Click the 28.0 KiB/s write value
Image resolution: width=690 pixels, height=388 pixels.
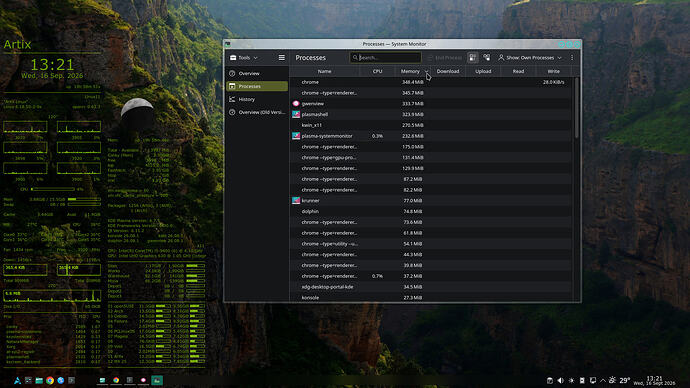554,82
